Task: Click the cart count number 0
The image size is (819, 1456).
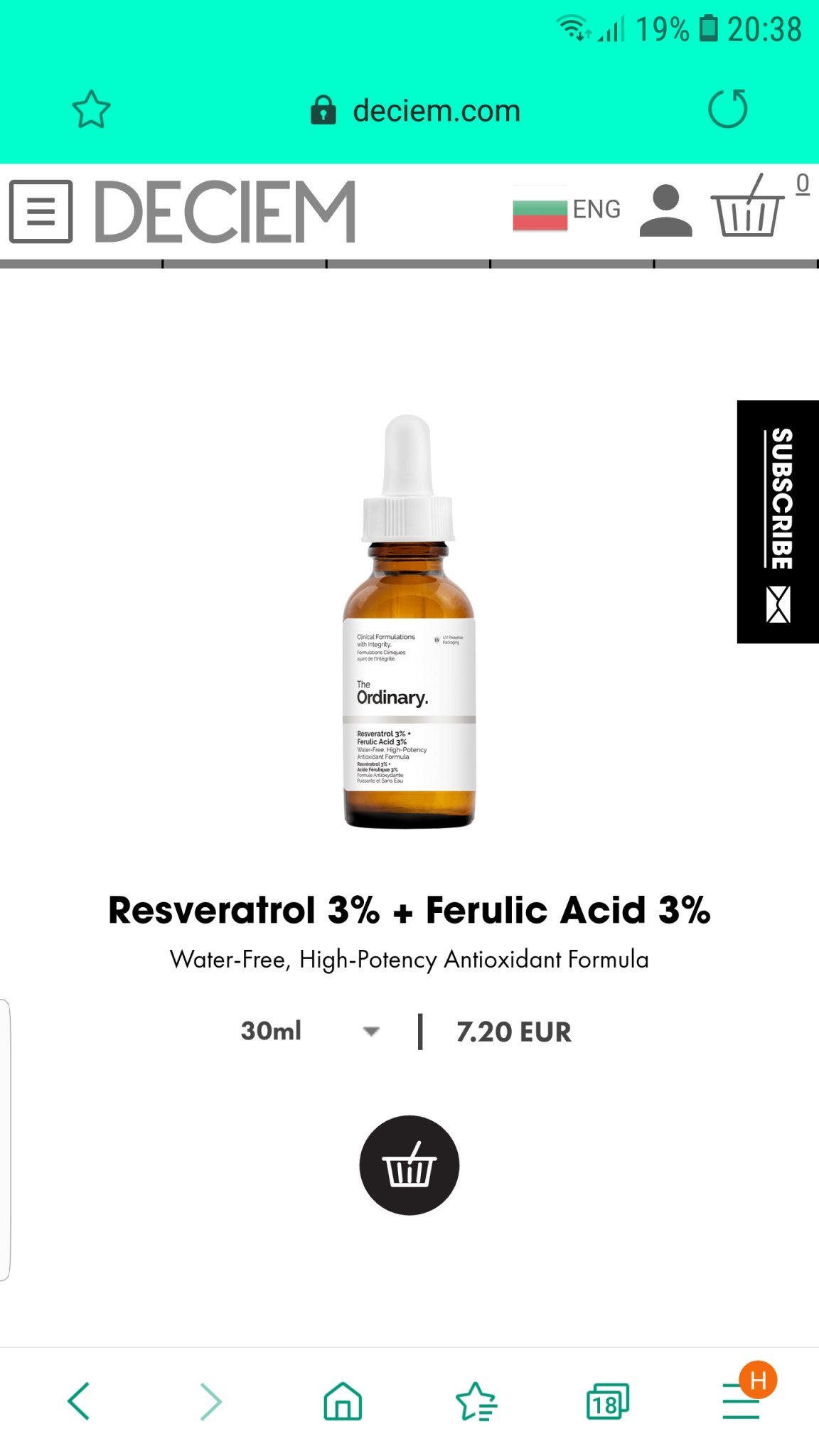Action: tap(803, 183)
